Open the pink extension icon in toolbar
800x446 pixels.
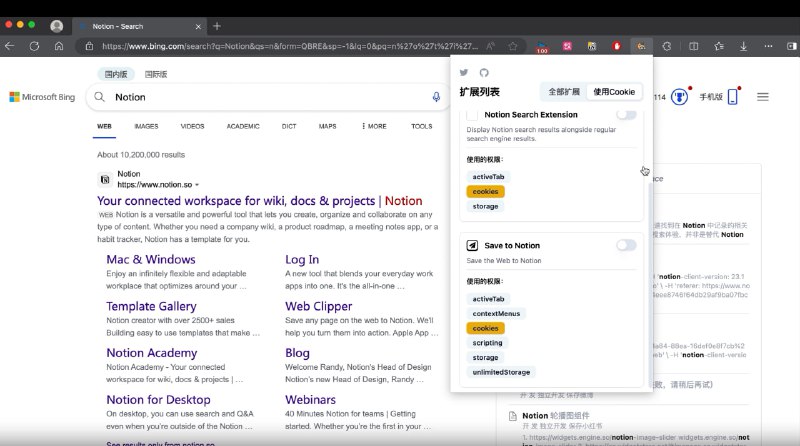click(567, 46)
